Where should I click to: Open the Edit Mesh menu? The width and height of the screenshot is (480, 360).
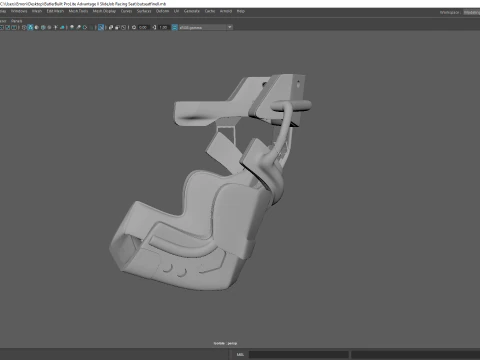55,11
